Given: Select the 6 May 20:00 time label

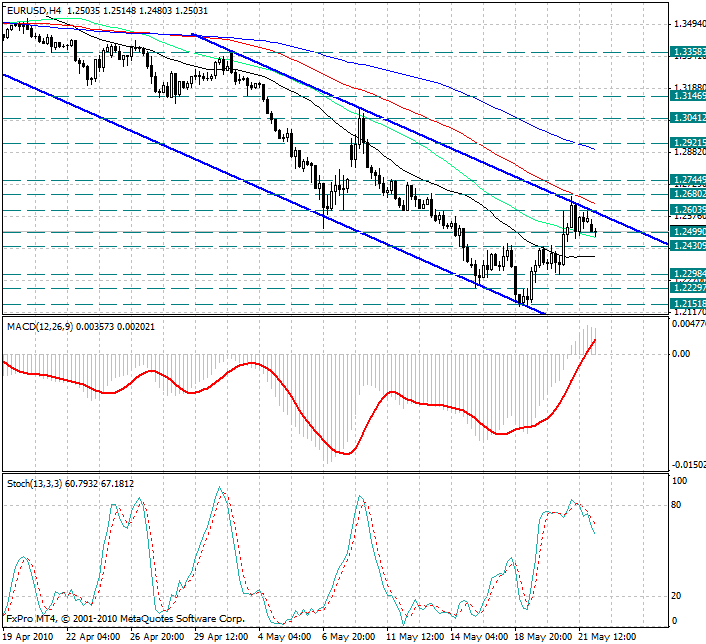Looking at the screenshot, I should [x=348, y=637].
